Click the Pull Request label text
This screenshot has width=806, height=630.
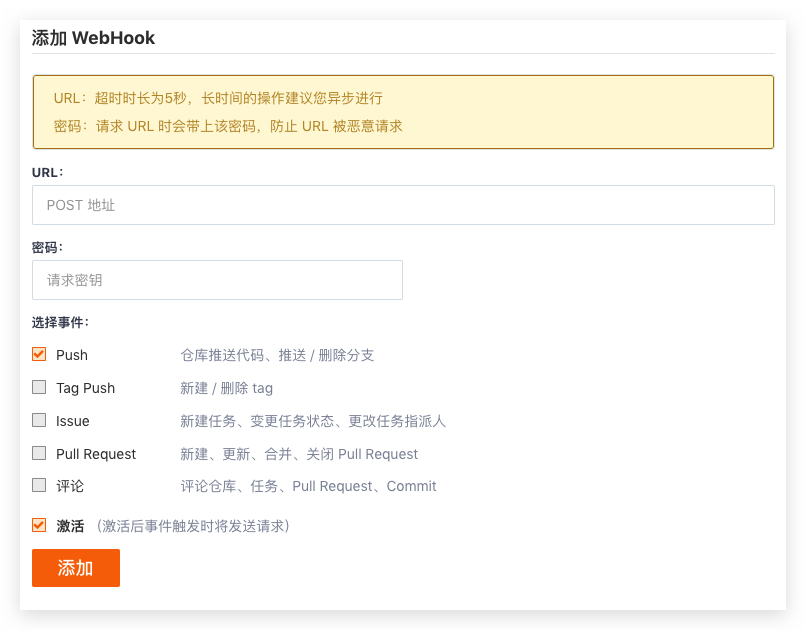95,454
